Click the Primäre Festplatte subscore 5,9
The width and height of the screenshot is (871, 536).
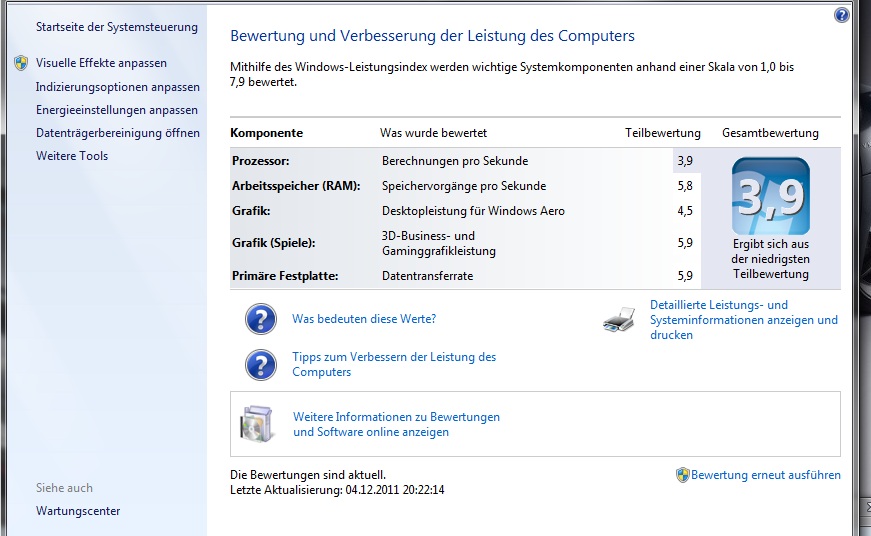point(685,276)
